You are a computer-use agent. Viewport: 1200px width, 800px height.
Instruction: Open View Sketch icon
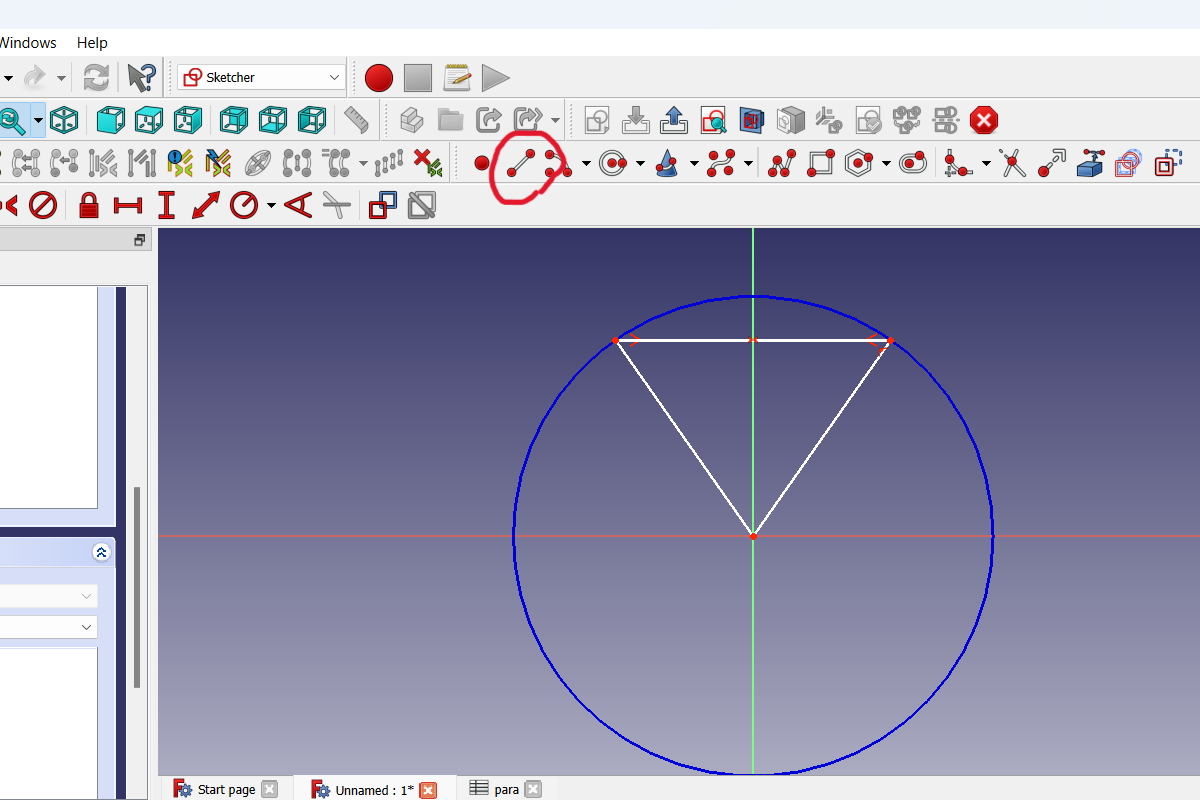coord(712,120)
